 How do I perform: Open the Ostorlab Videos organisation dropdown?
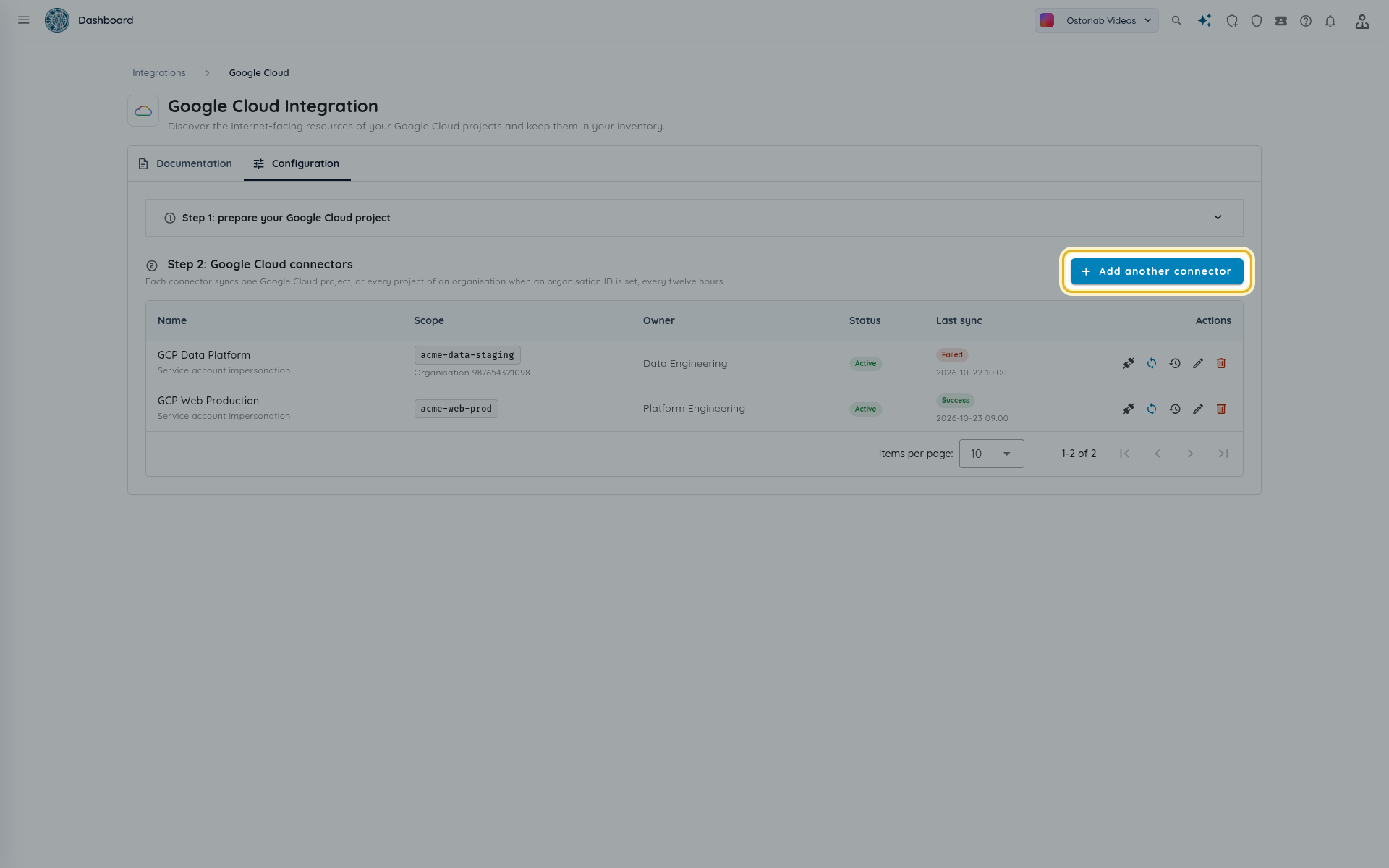pos(1096,20)
